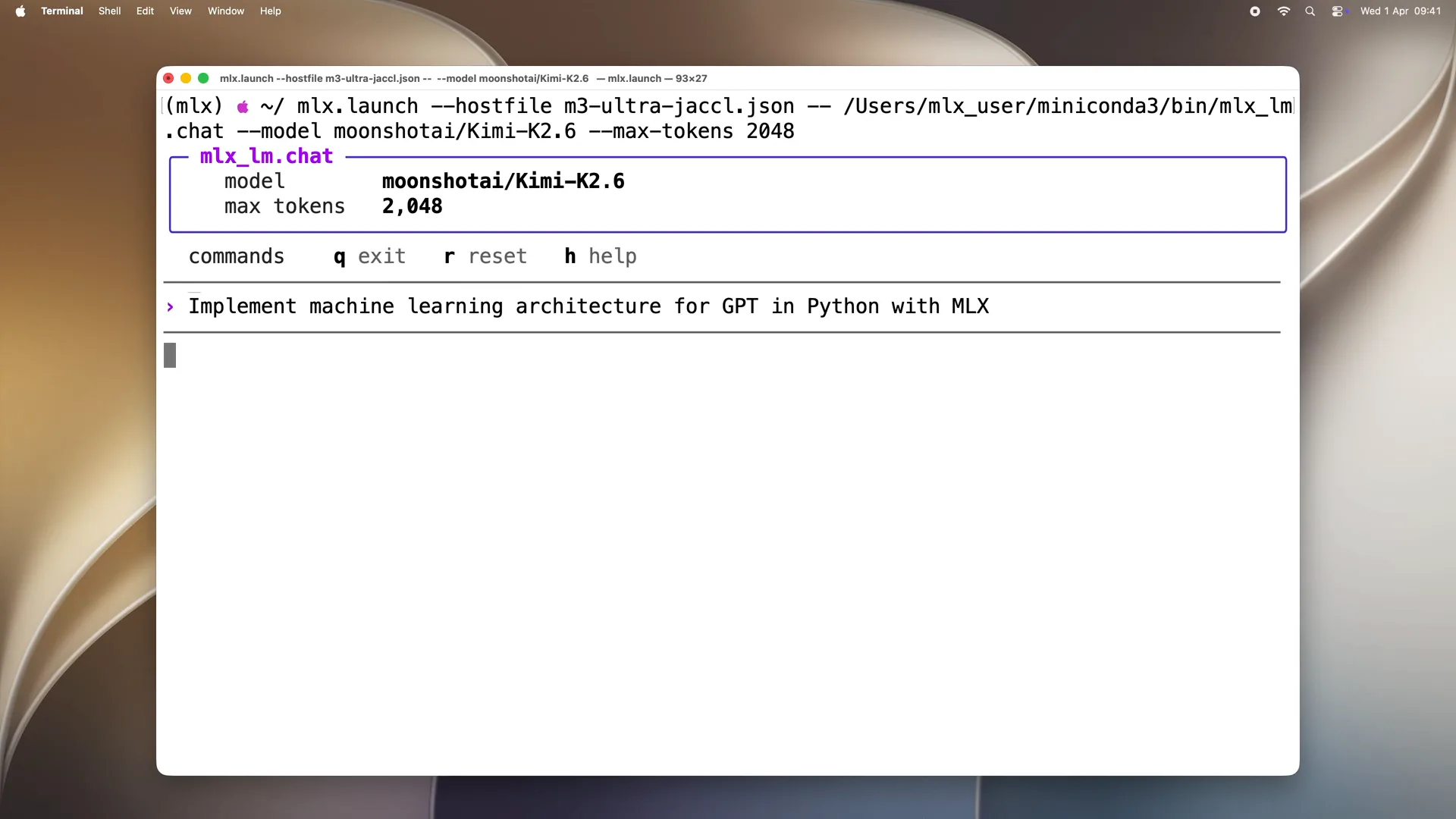Click the m3-ultra-jaccl.json hostfile argument
Viewport: 1456px width, 819px height.
679,106
